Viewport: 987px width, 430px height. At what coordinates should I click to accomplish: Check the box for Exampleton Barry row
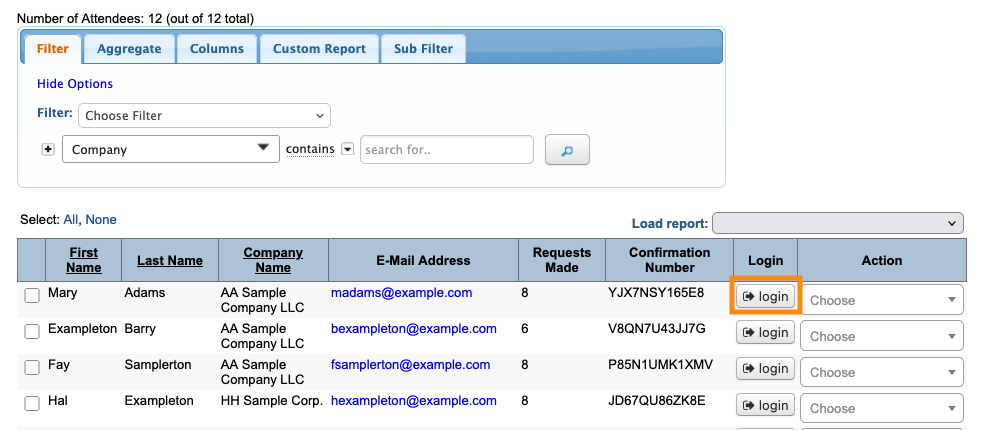pos(32,331)
